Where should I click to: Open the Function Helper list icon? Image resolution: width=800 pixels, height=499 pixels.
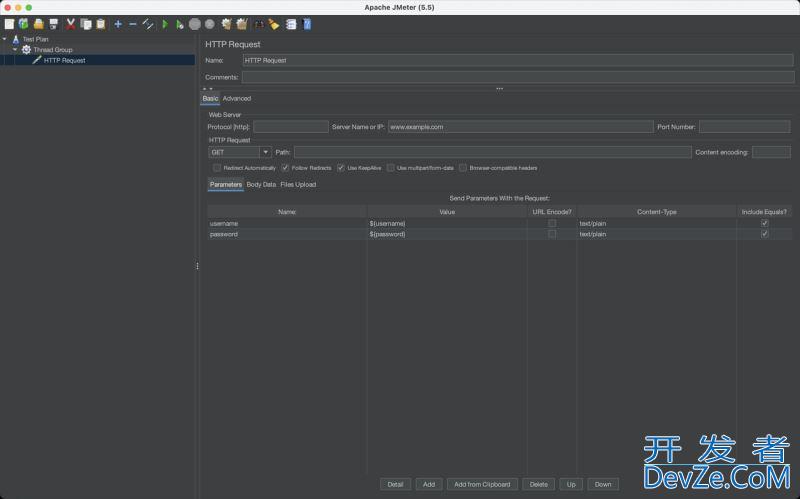tap(291, 24)
